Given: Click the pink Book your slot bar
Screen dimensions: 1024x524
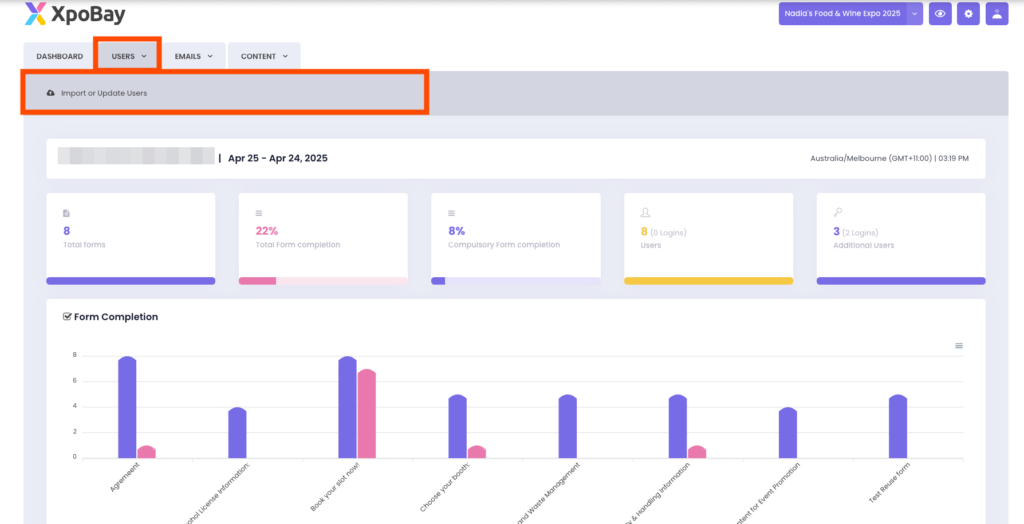Looking at the screenshot, I should (x=367, y=413).
